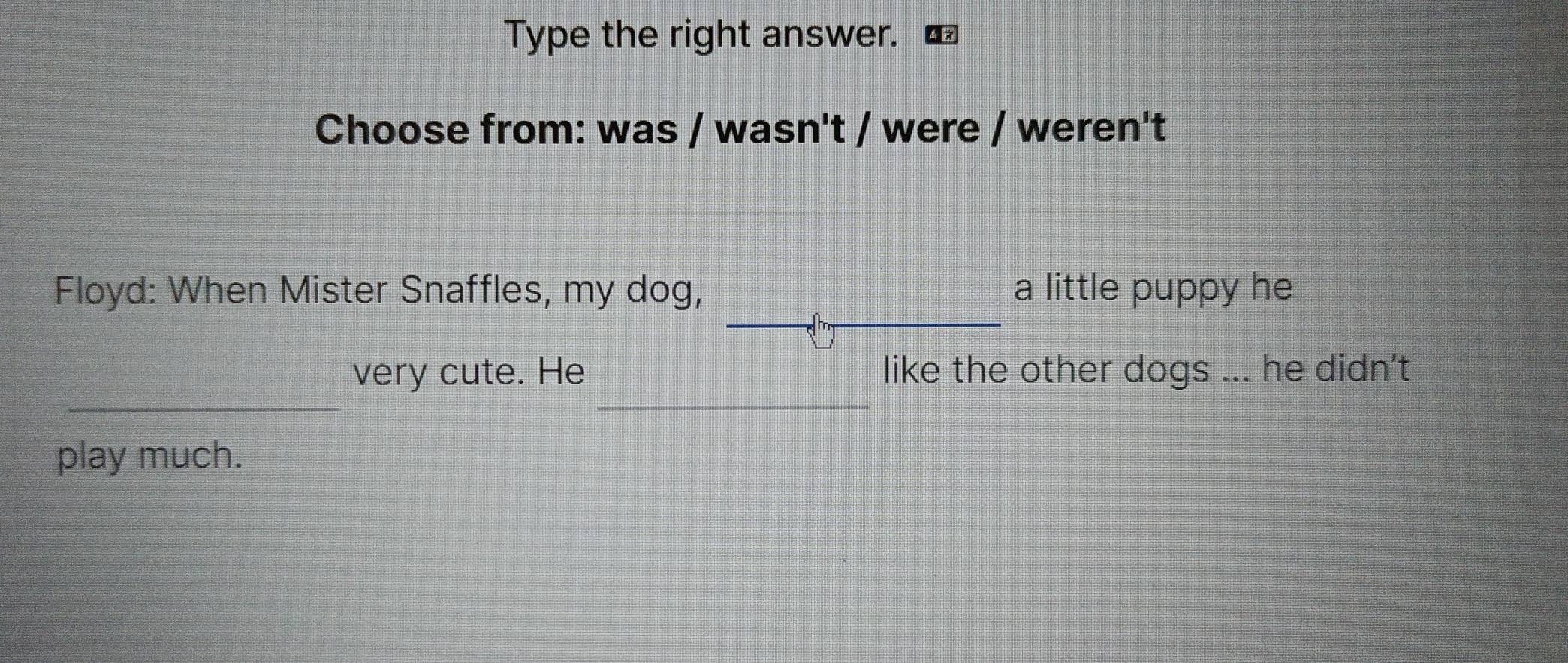1568x663 pixels.
Task: Click the words "he didn't"
Action: [1334, 369]
